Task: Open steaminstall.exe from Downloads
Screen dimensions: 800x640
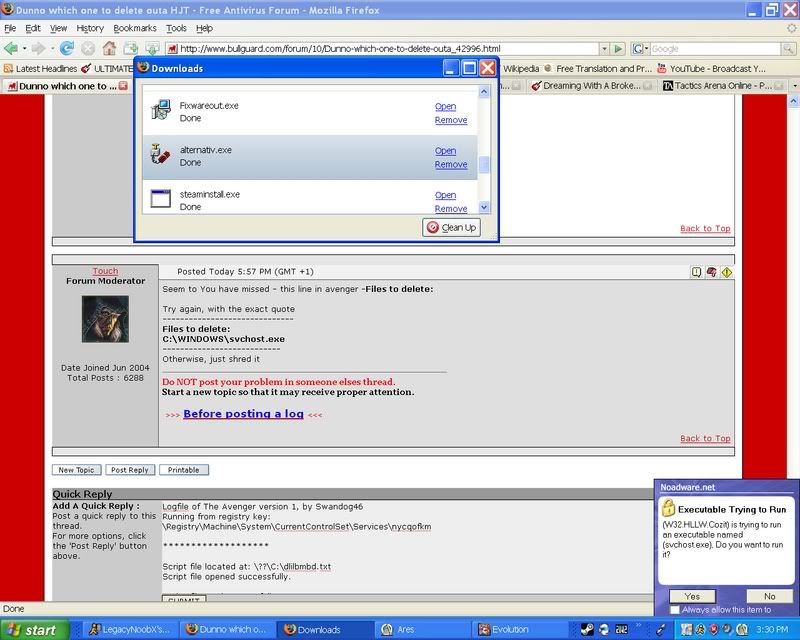Action: [445, 195]
